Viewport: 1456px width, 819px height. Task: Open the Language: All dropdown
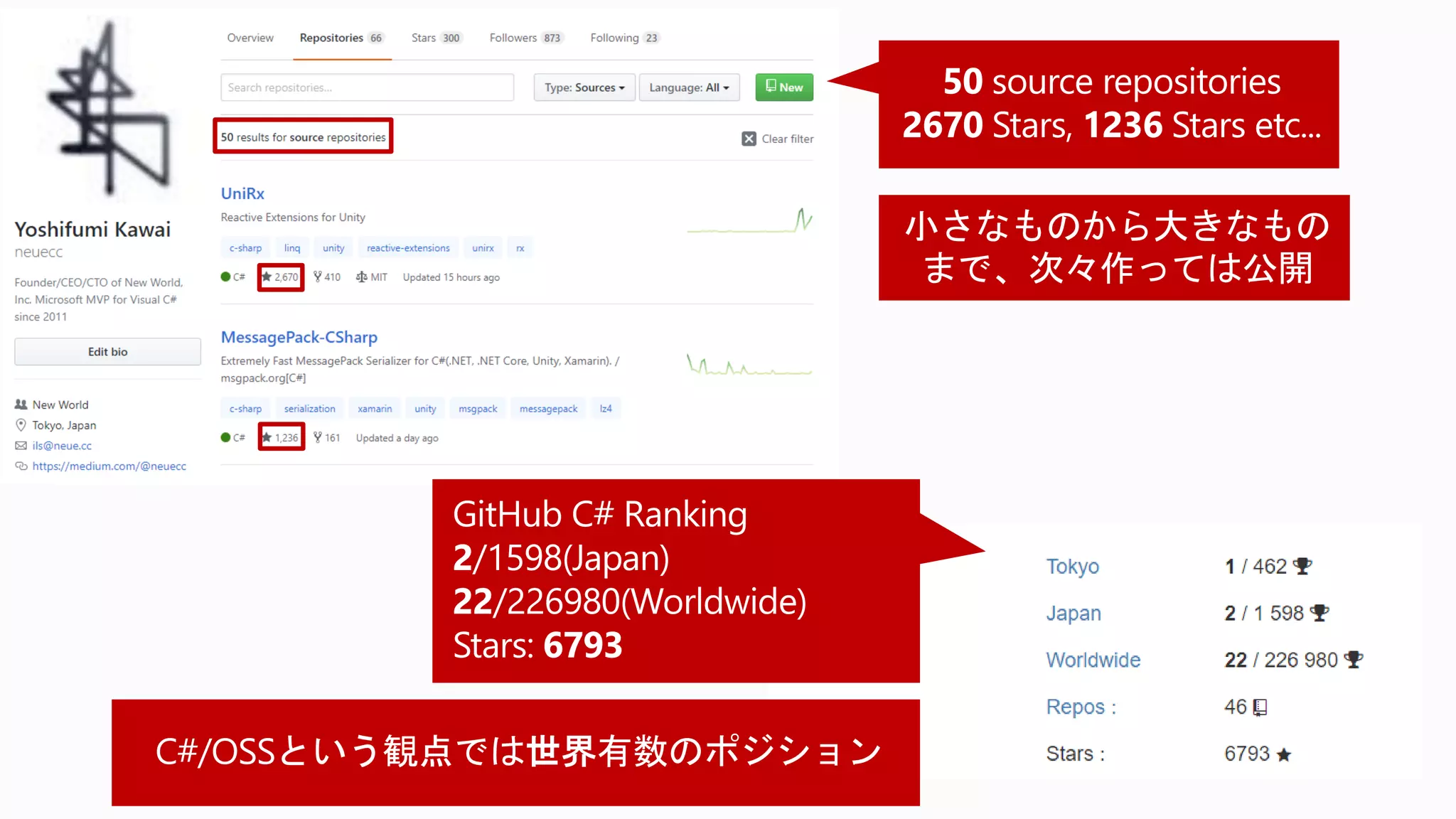point(688,87)
